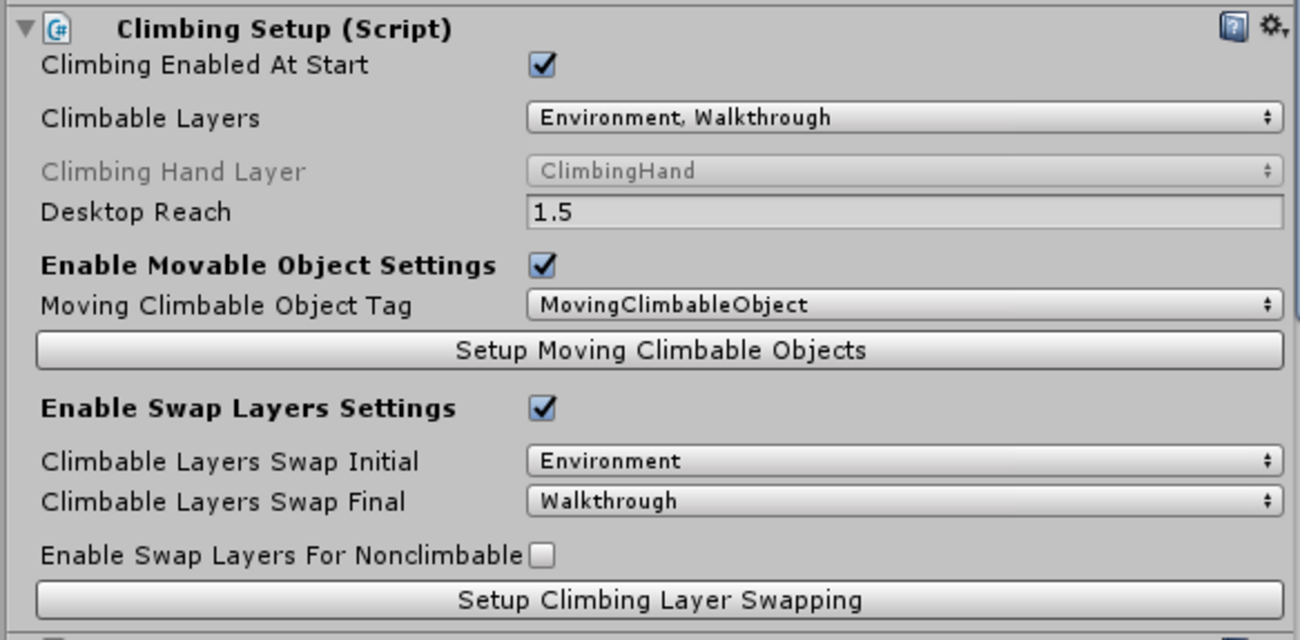
Task: Collapse the Climbing Setup component foldout
Action: tap(26, 29)
